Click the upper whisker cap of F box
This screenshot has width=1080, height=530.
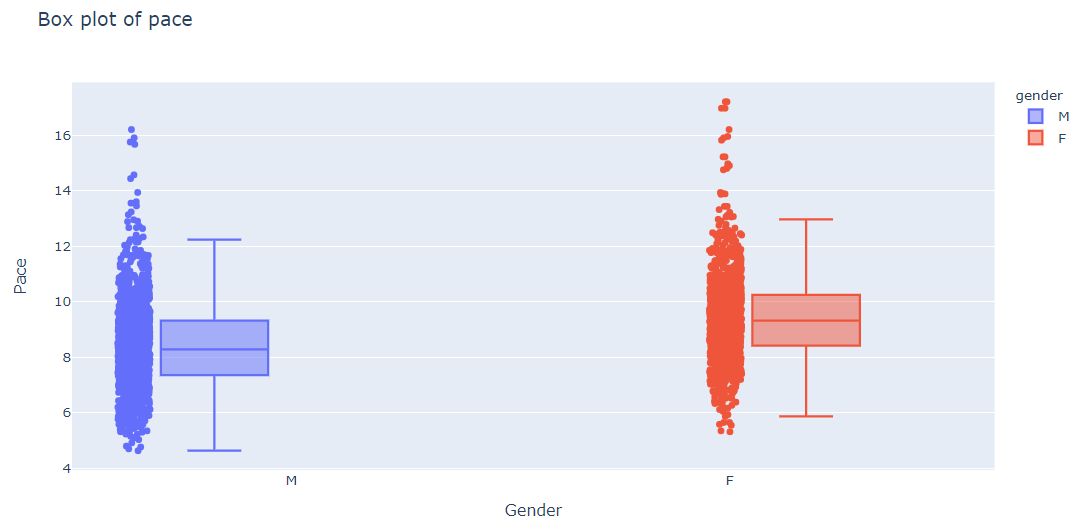[x=806, y=219]
